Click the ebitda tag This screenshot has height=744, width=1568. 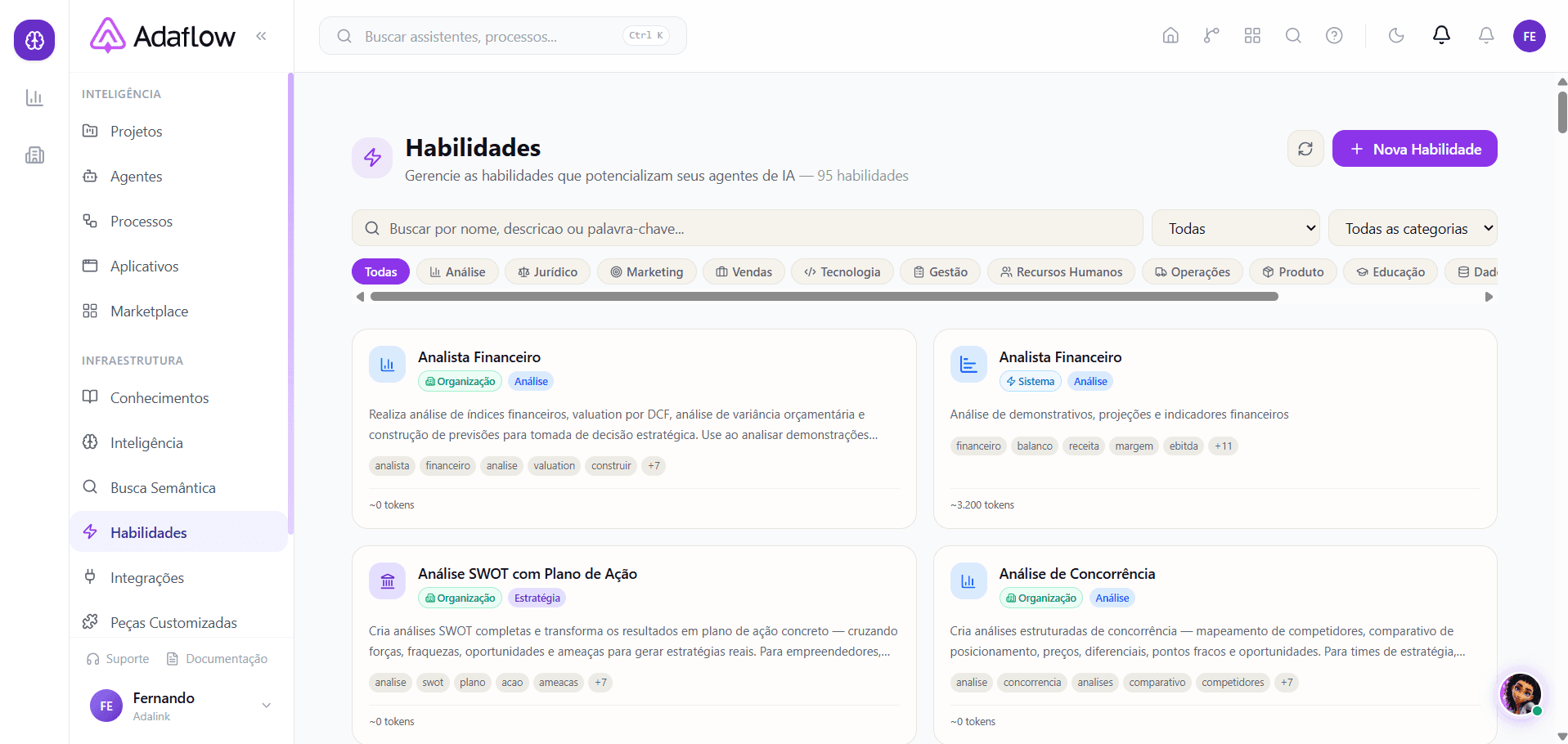[x=1184, y=446]
